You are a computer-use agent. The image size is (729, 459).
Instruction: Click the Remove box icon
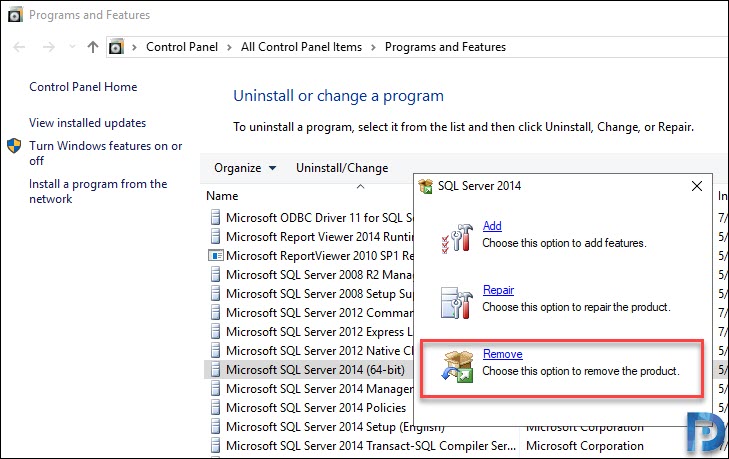pos(457,367)
